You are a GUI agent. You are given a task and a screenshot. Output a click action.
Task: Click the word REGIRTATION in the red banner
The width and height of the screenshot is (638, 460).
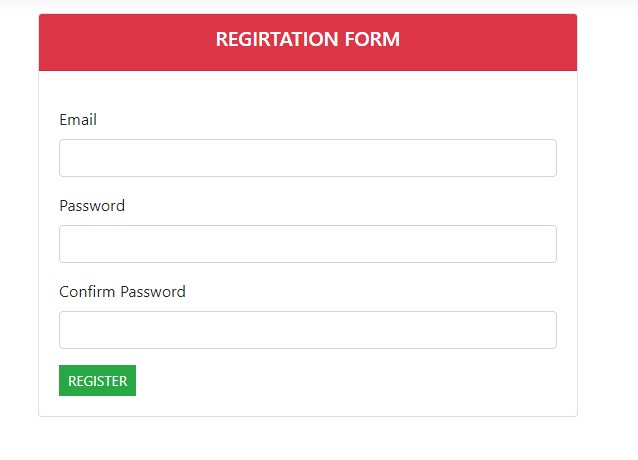point(277,39)
